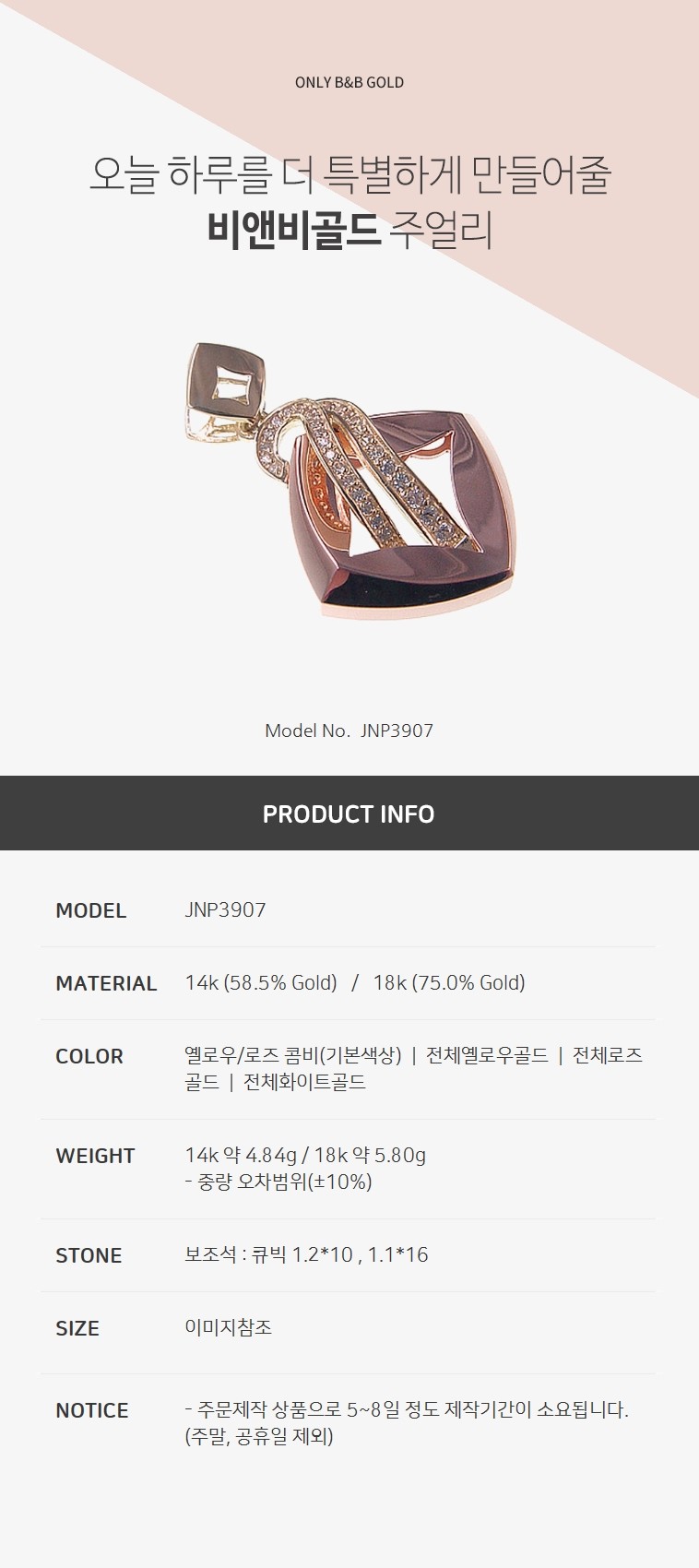This screenshot has width=699, height=1568.
Task: Click the 이미지참조 size value
Action: (x=228, y=1328)
